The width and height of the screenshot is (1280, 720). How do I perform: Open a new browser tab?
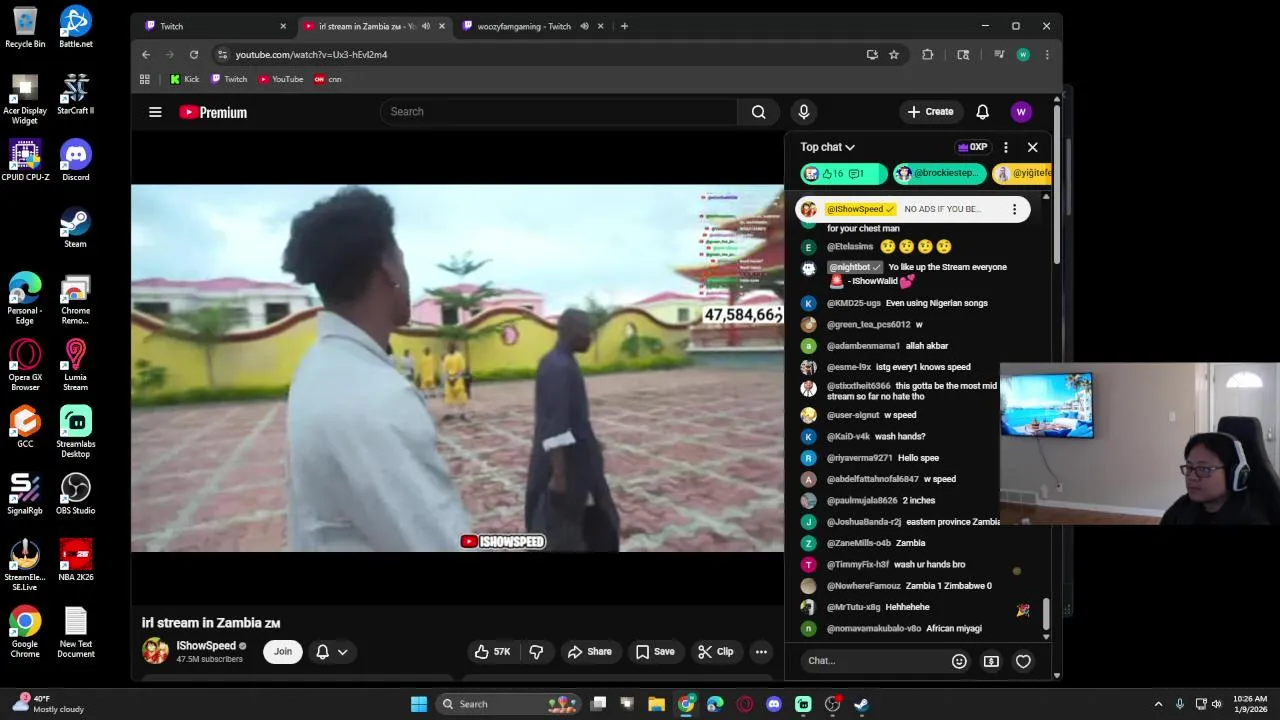click(624, 26)
